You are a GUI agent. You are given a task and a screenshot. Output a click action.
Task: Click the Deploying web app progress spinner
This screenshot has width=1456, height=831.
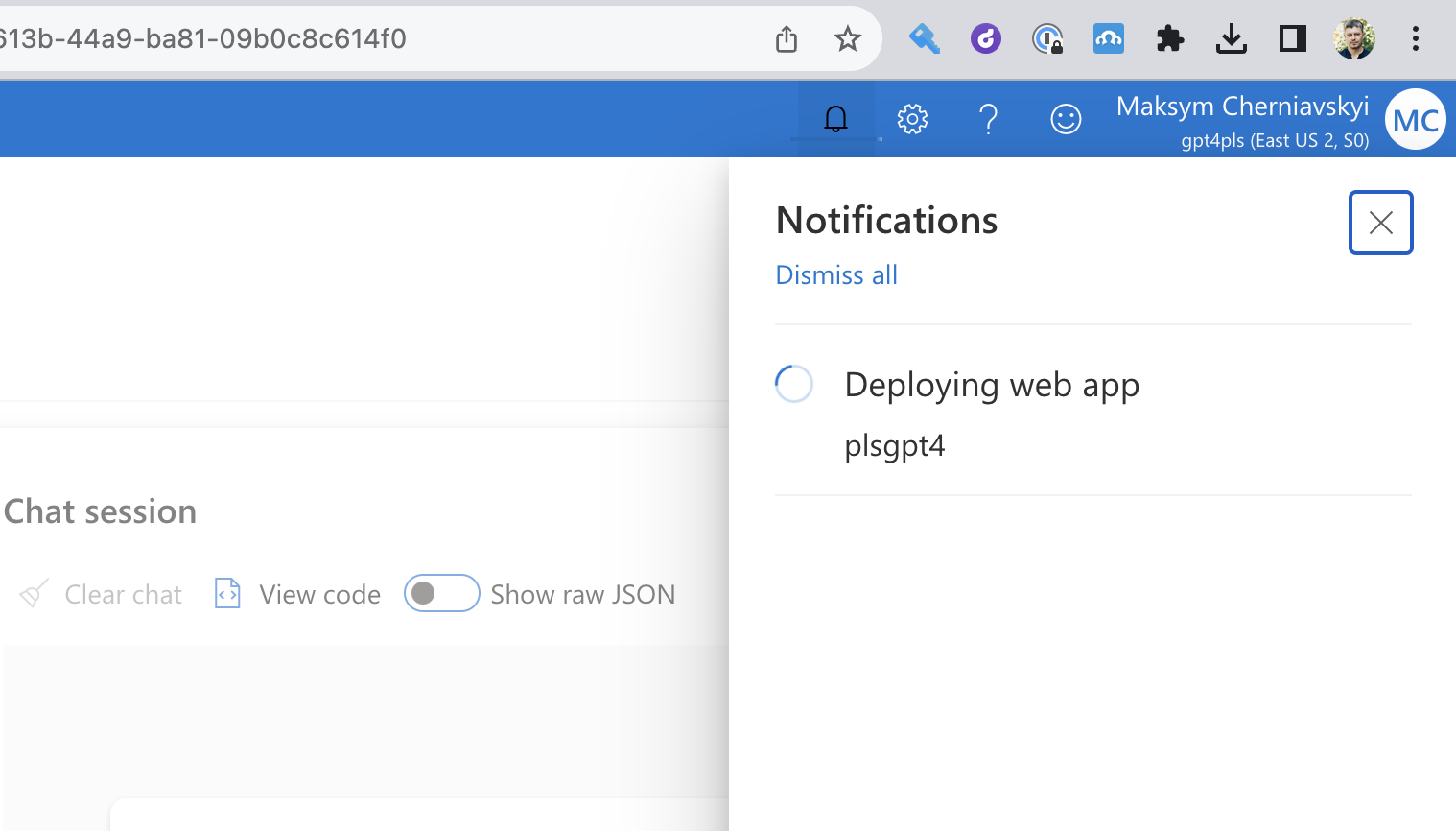point(793,383)
